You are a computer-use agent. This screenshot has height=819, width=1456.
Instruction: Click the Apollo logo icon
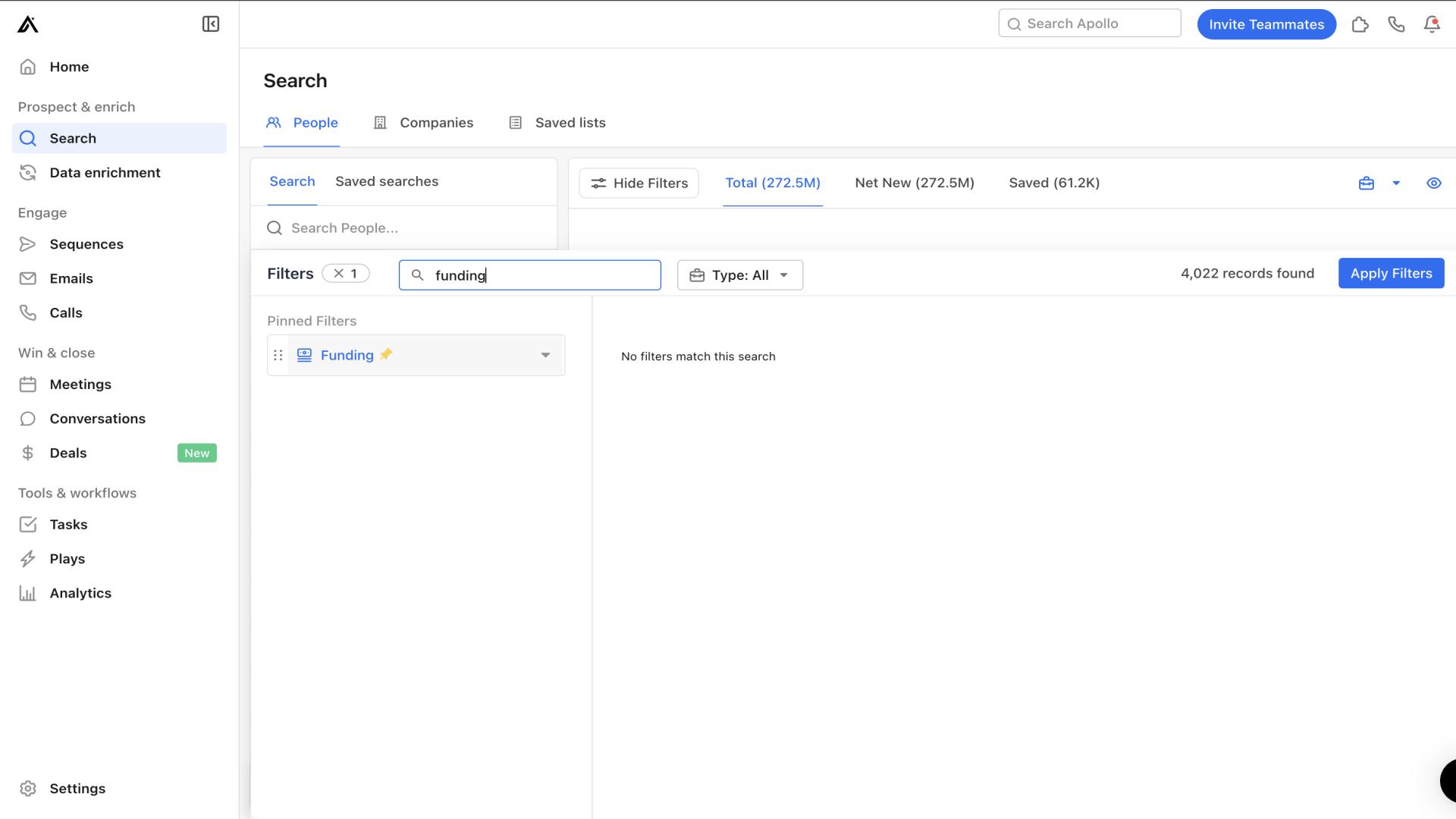28,24
